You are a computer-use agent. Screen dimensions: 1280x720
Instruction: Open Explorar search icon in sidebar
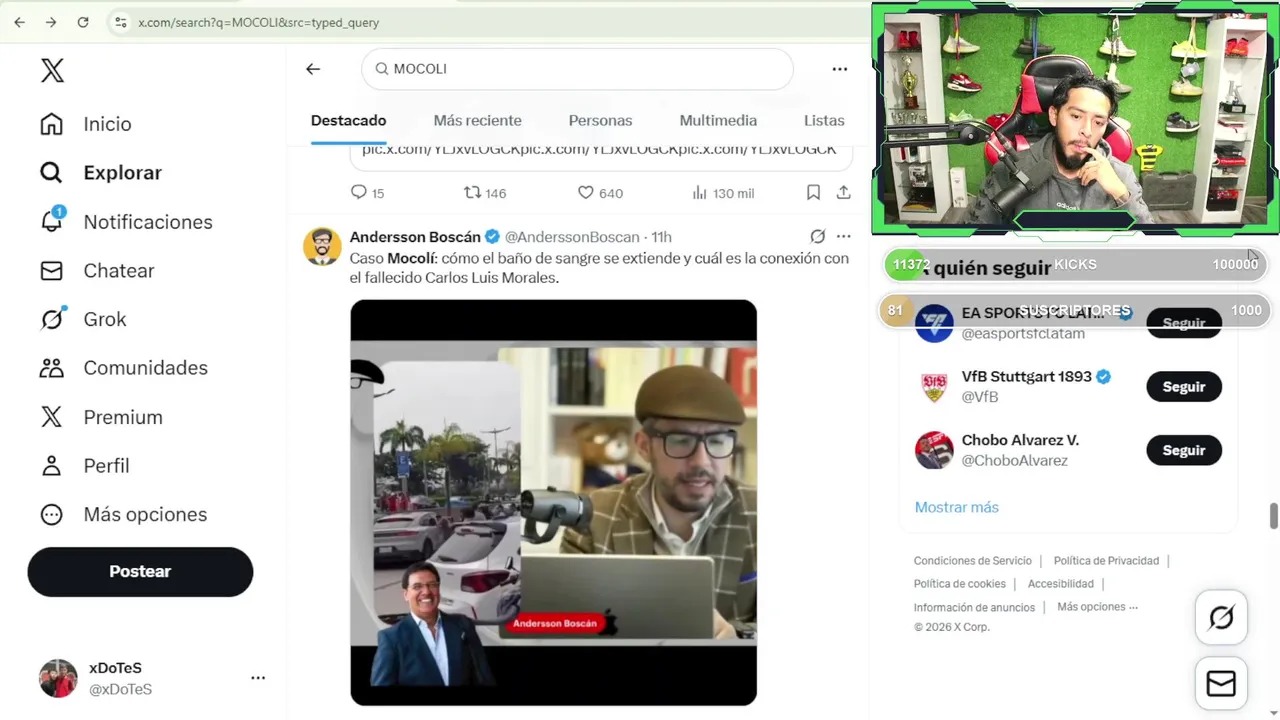[51, 173]
